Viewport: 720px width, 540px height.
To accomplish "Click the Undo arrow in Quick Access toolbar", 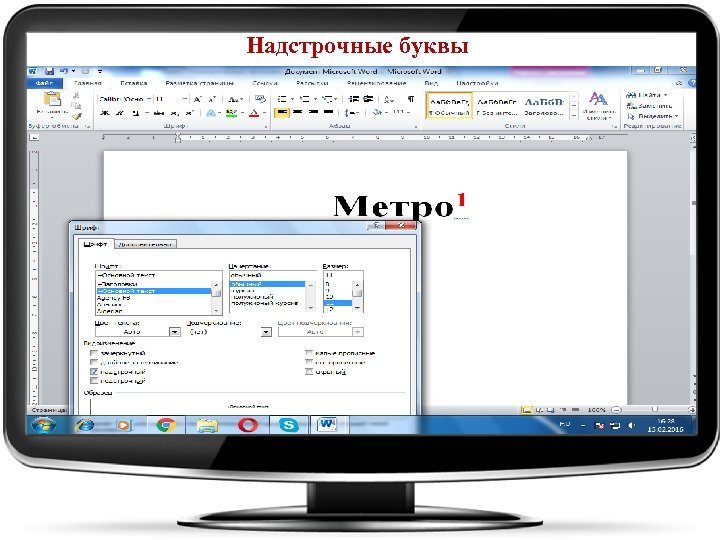I will click(x=64, y=72).
